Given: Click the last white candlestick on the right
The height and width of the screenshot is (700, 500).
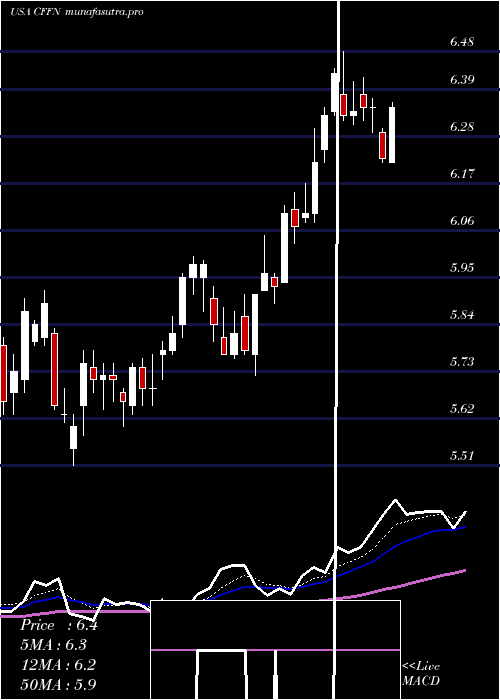Looking at the screenshot, I should 392,135.
